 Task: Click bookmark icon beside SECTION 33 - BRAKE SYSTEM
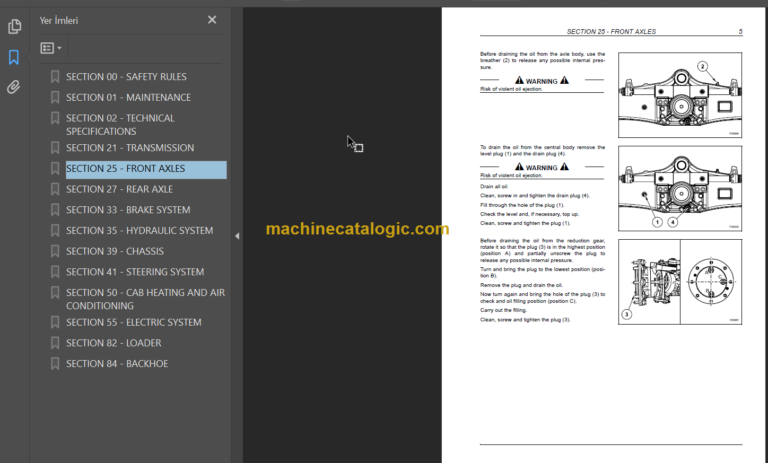tap(55, 210)
